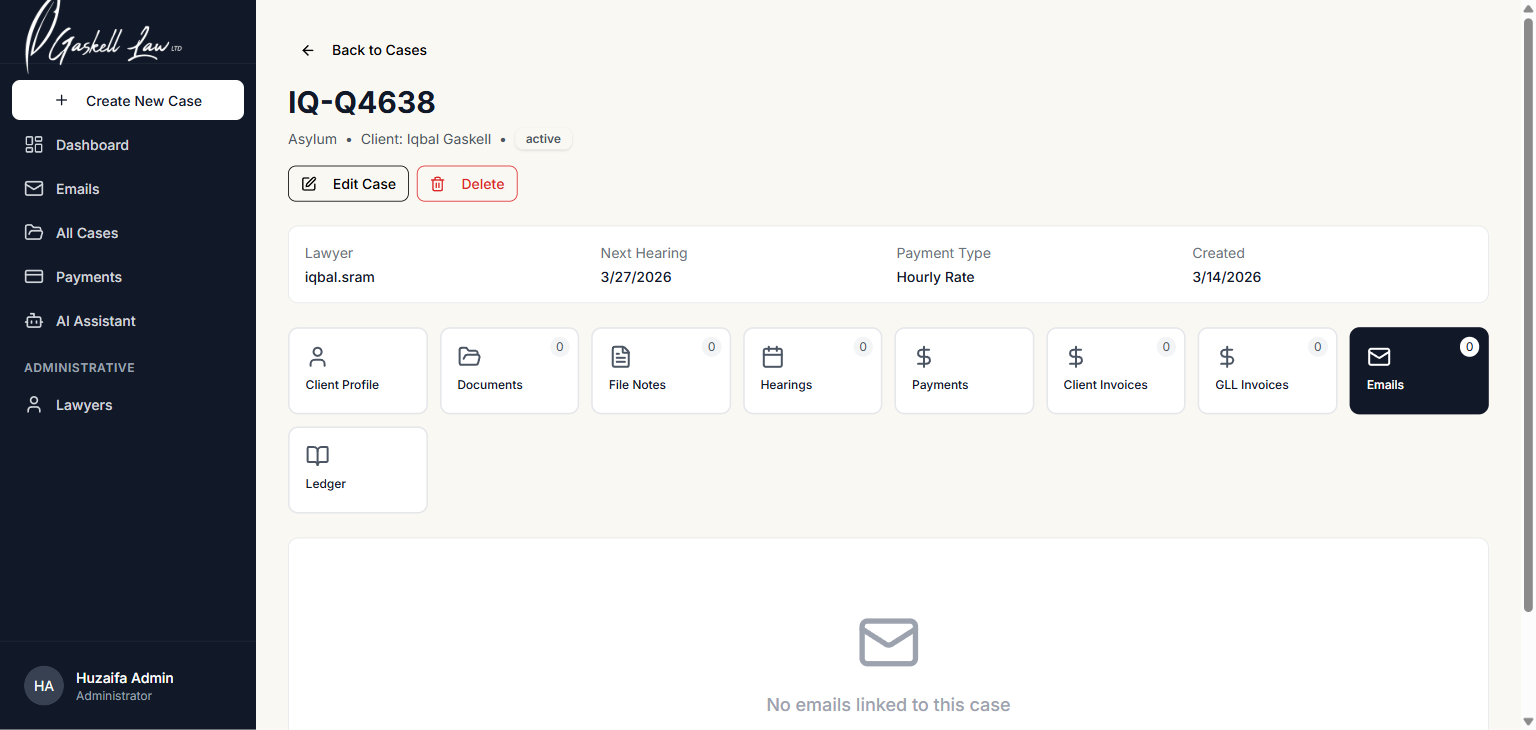Click the back arrow near Back to Cases
The image size is (1536, 730).
307,50
